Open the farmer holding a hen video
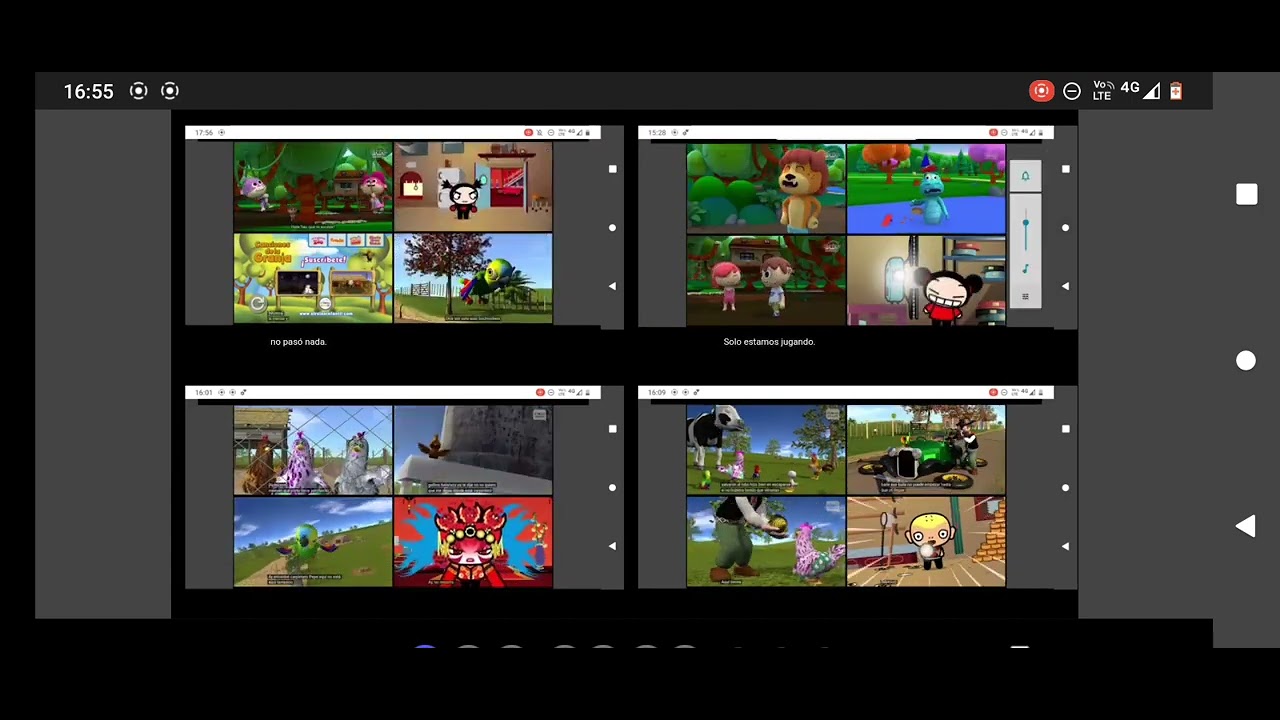This screenshot has height=720, width=1280. [766, 542]
